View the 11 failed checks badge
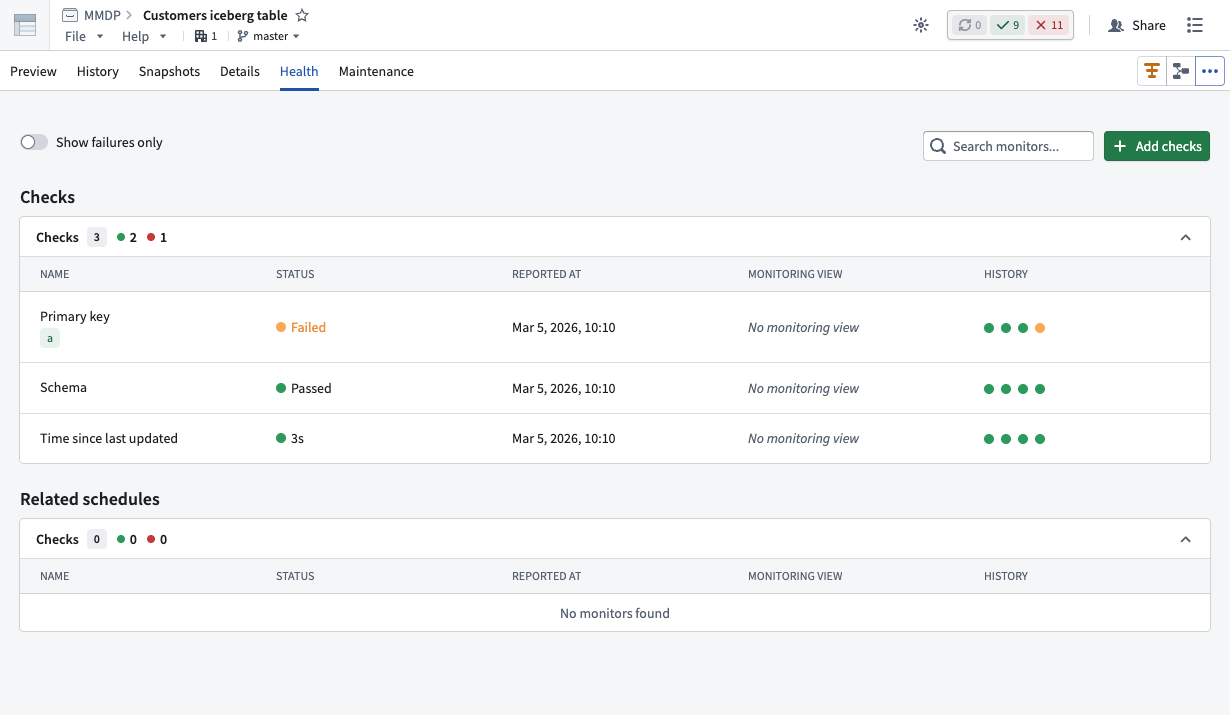 tap(1048, 24)
